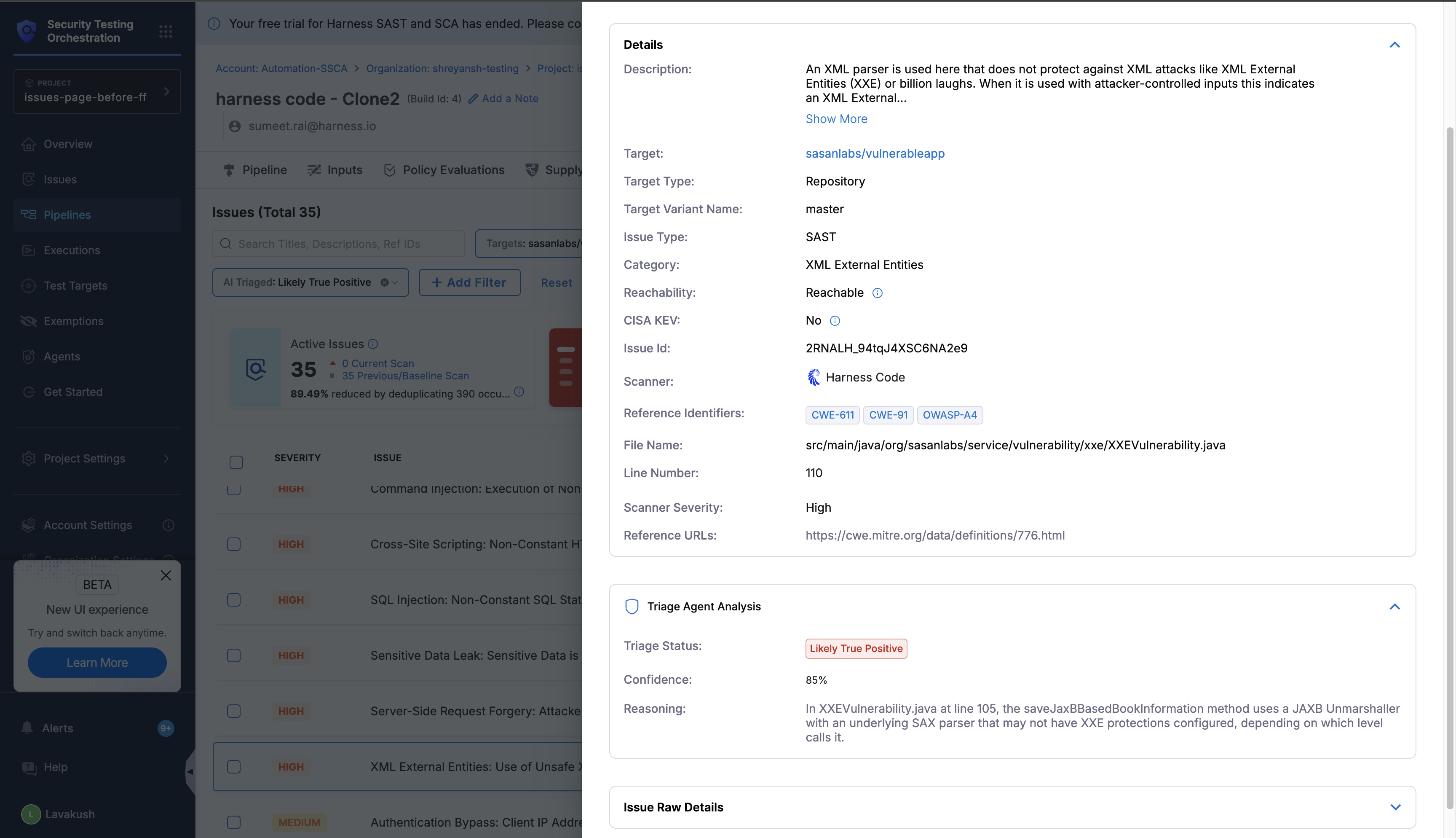Collapse the sidebar using the arrow handle

click(190, 771)
